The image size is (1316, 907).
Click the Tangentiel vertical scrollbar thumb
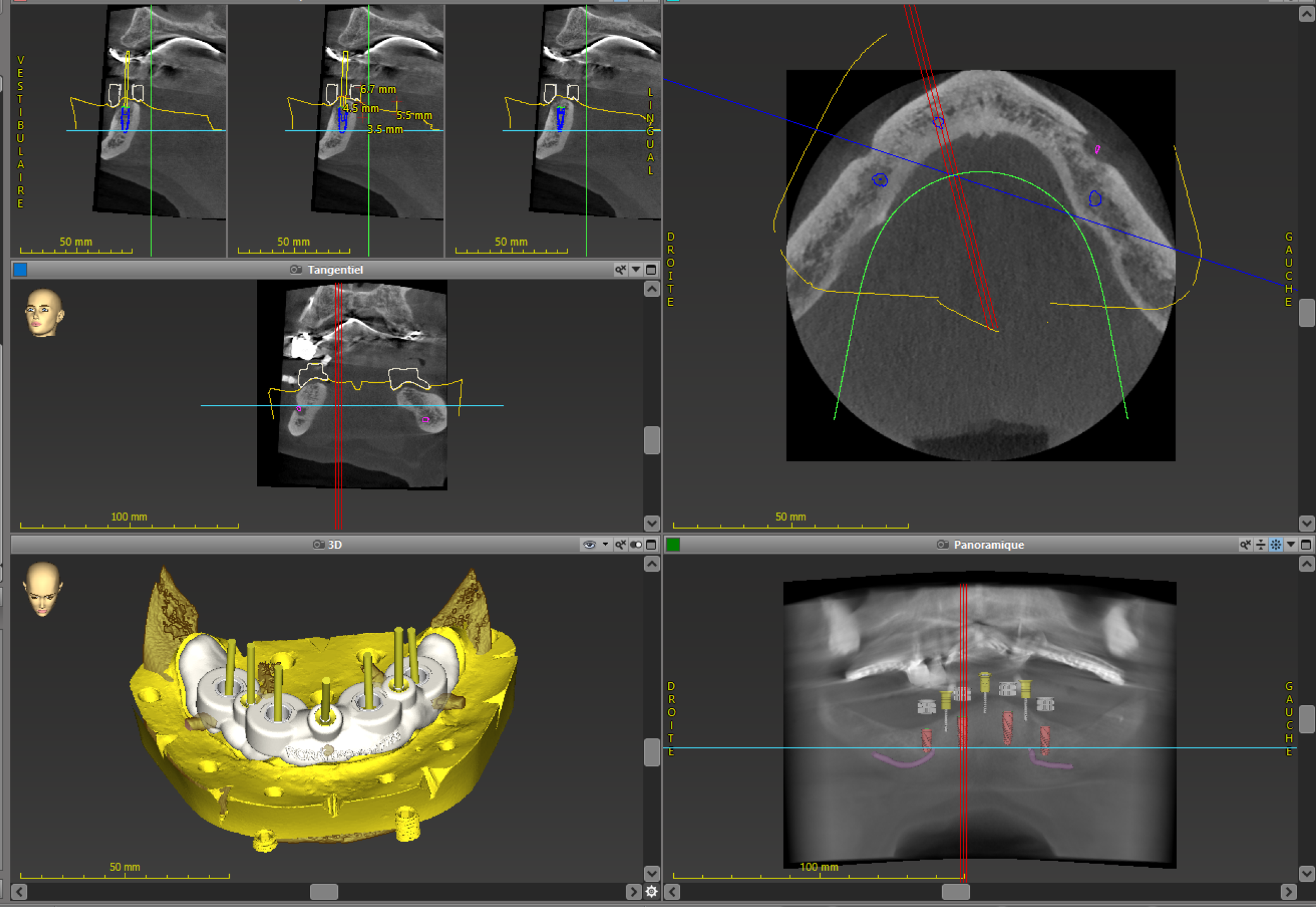(652, 440)
